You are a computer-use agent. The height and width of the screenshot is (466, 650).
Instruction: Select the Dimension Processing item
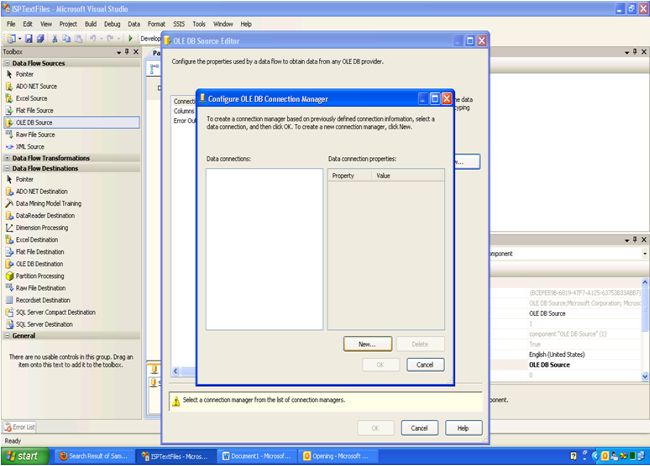(42, 228)
